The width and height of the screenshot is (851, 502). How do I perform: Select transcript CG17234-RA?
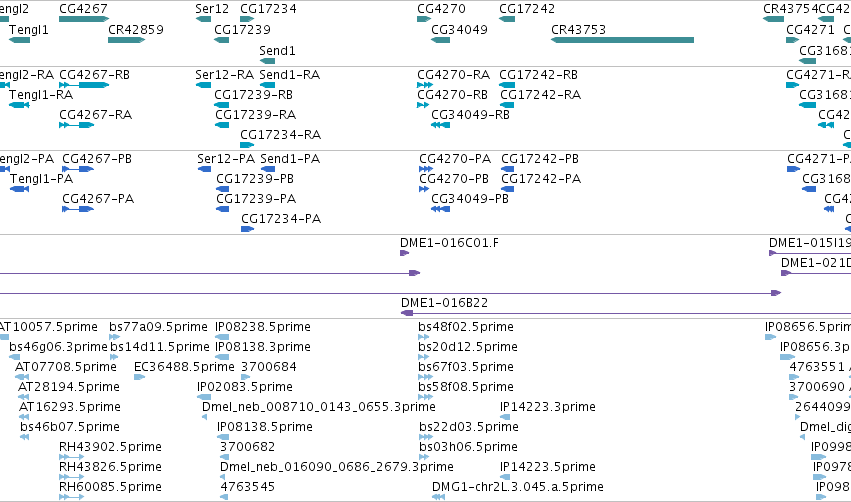click(x=281, y=135)
